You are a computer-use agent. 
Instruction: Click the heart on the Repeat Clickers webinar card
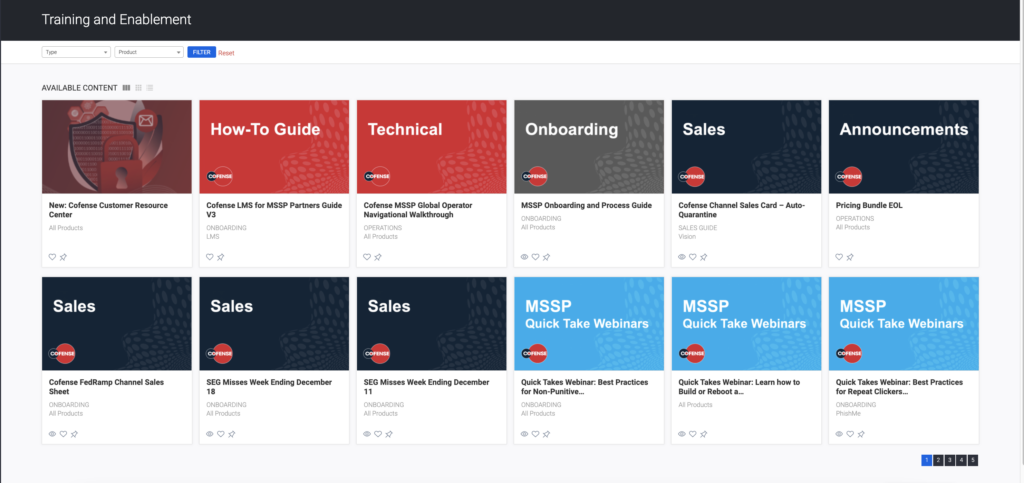tap(850, 434)
